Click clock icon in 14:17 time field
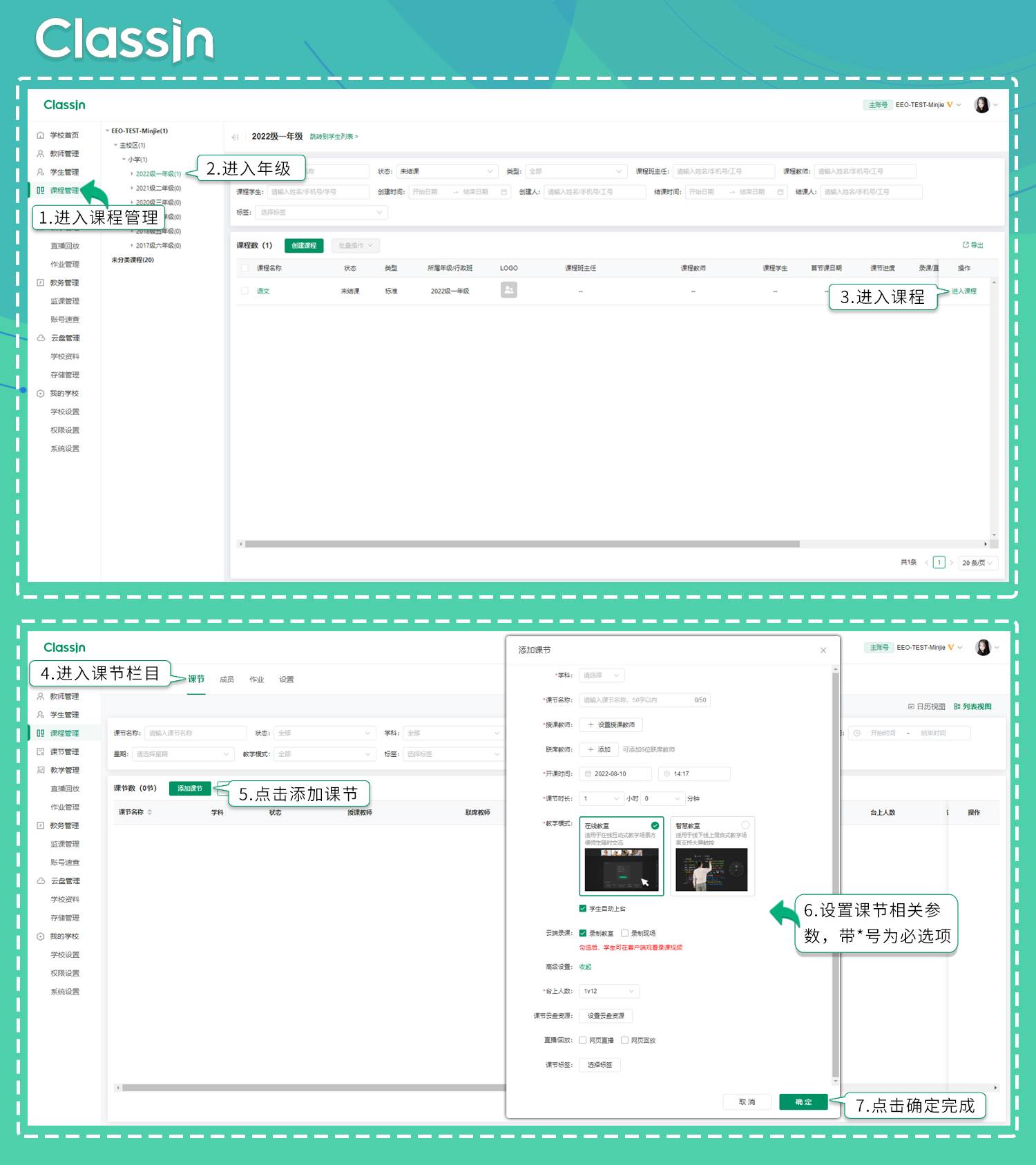This screenshot has height=1165, width=1036. click(x=666, y=773)
